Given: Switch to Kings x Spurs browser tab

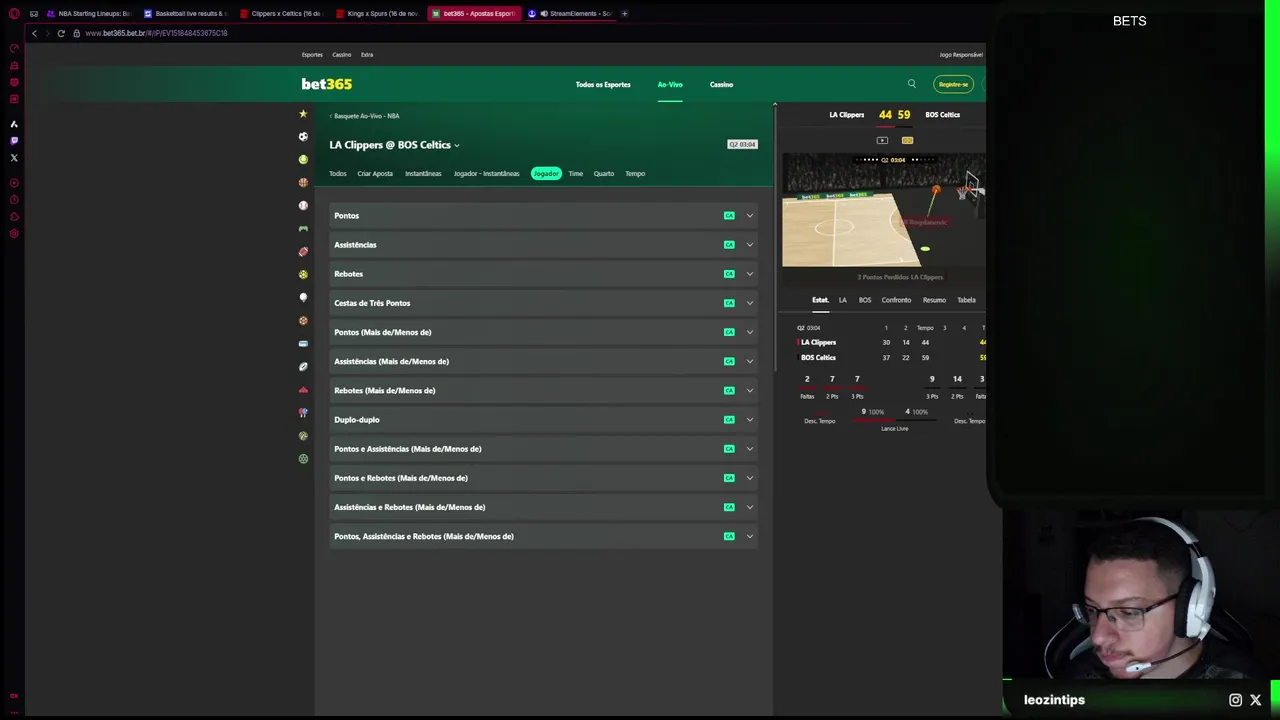Looking at the screenshot, I should [x=378, y=14].
